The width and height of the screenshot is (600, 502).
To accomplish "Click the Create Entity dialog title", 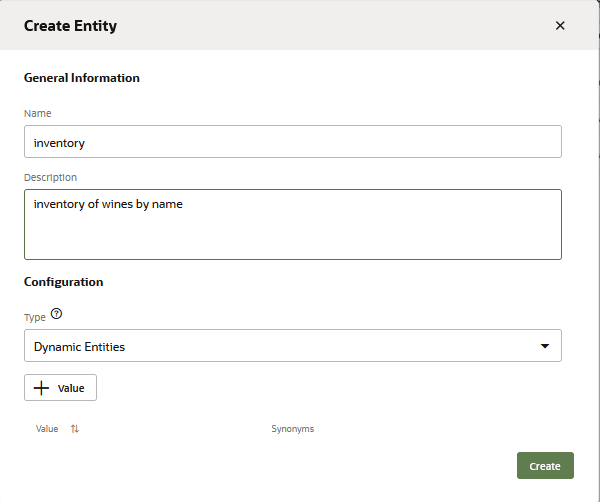I will [70, 26].
